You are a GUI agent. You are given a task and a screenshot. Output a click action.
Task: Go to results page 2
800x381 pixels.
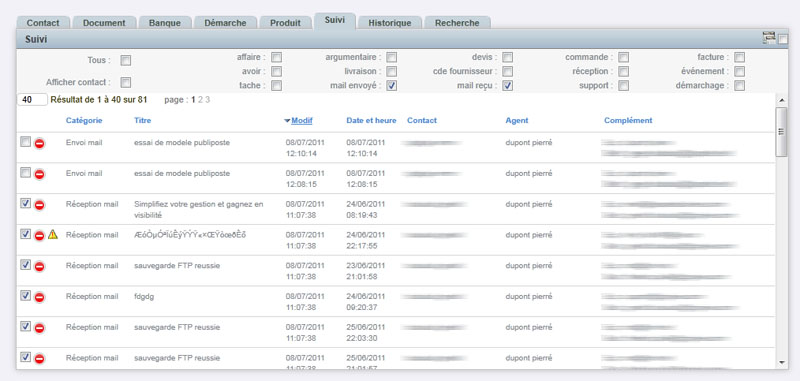click(201, 100)
